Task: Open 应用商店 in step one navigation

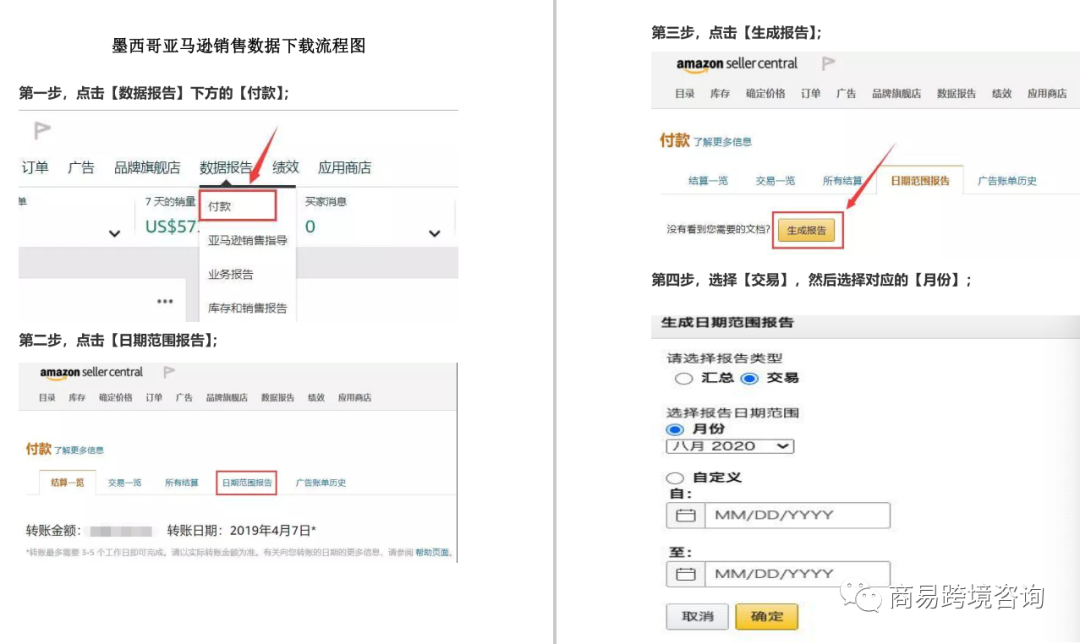Action: point(344,167)
